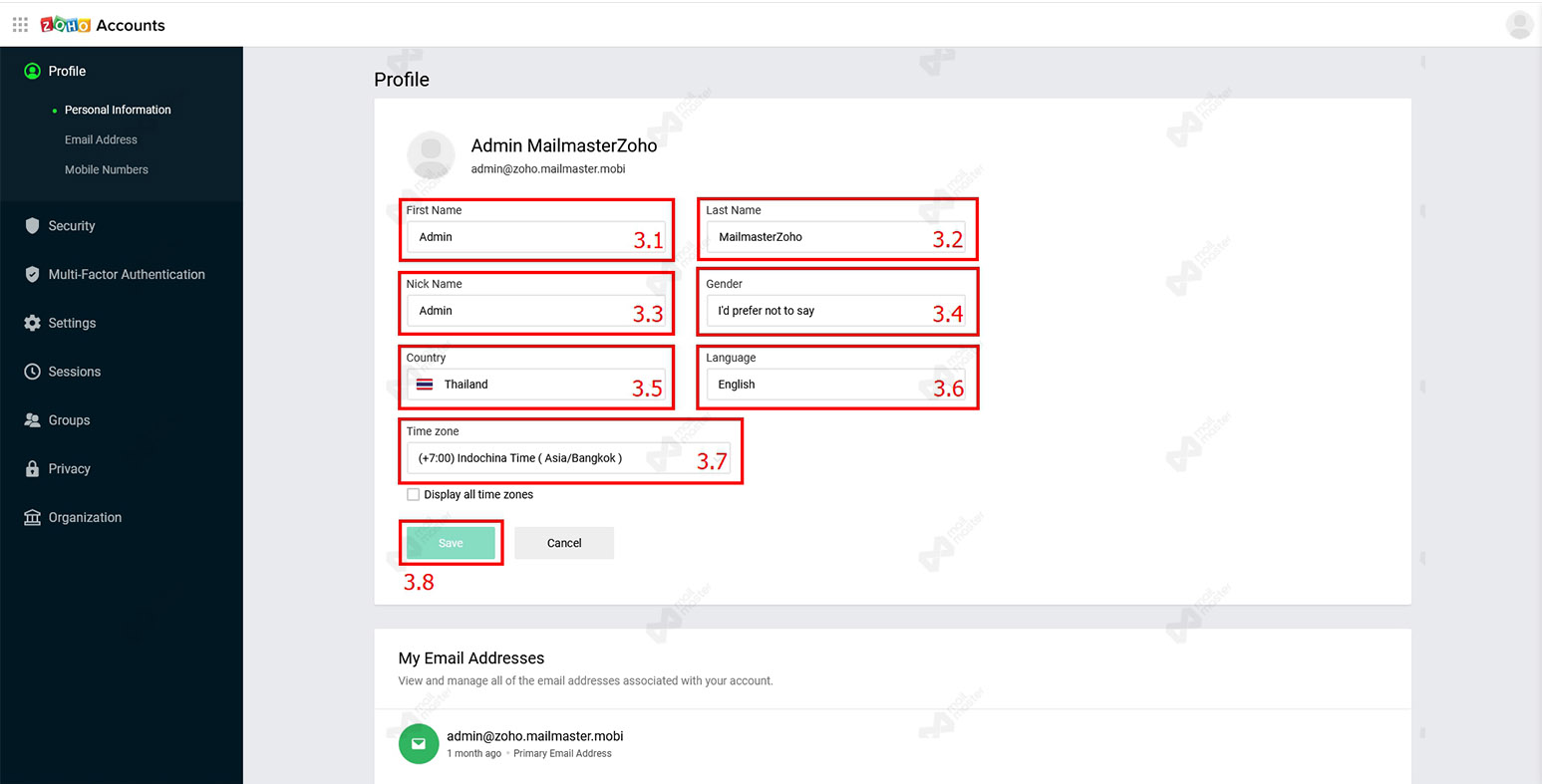Open the Security menu item
1542x784 pixels.
[x=72, y=226]
